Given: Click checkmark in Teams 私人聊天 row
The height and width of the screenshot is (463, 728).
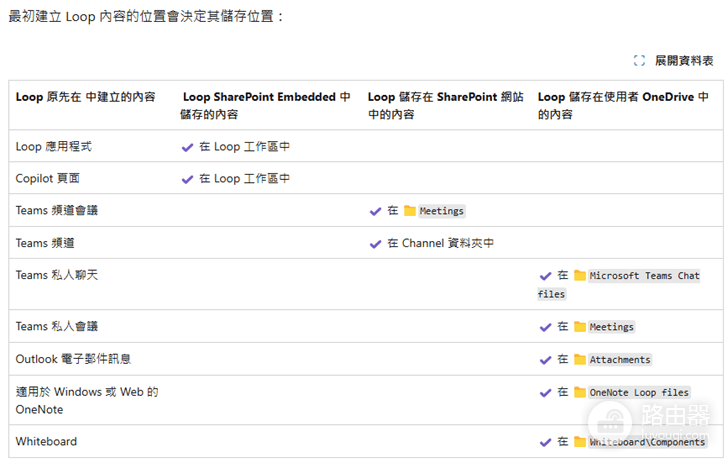Looking at the screenshot, I should coord(545,276).
